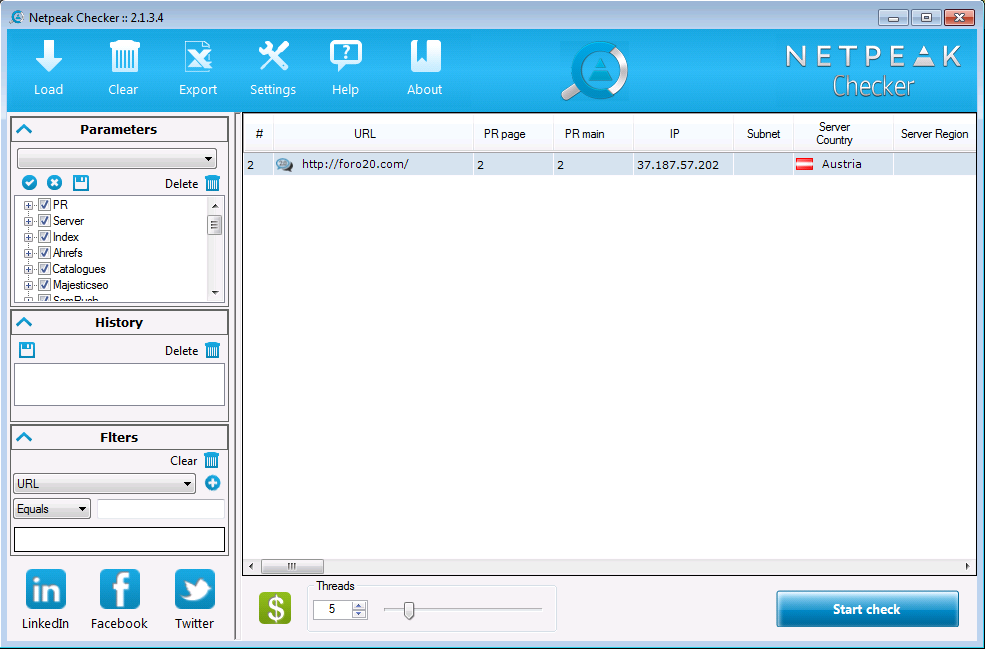Decrease threads with the spinner down arrow
This screenshot has height=649, width=985.
[359, 614]
